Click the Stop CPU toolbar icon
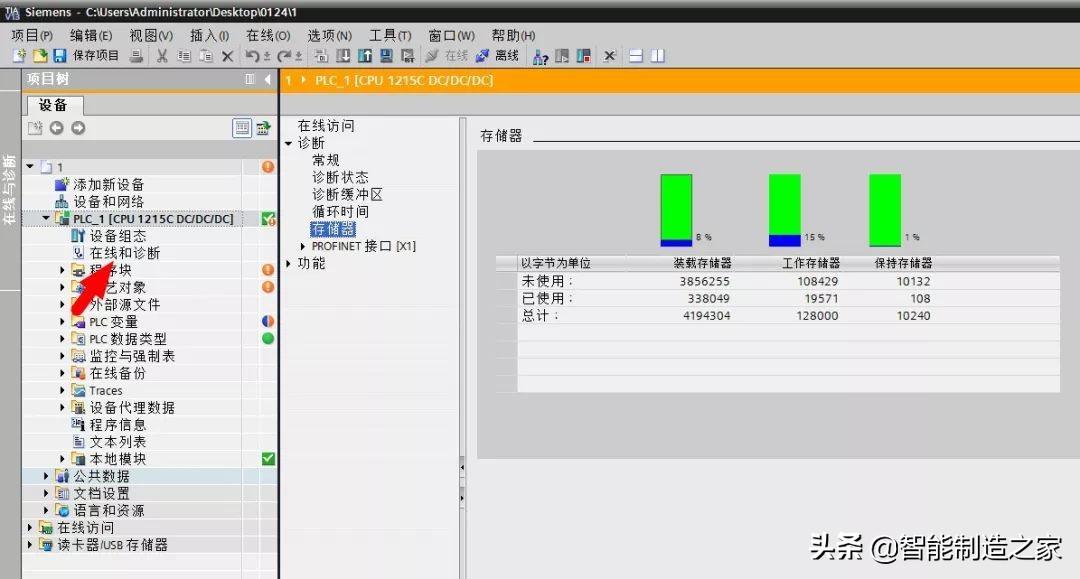The image size is (1080, 579). [584, 56]
